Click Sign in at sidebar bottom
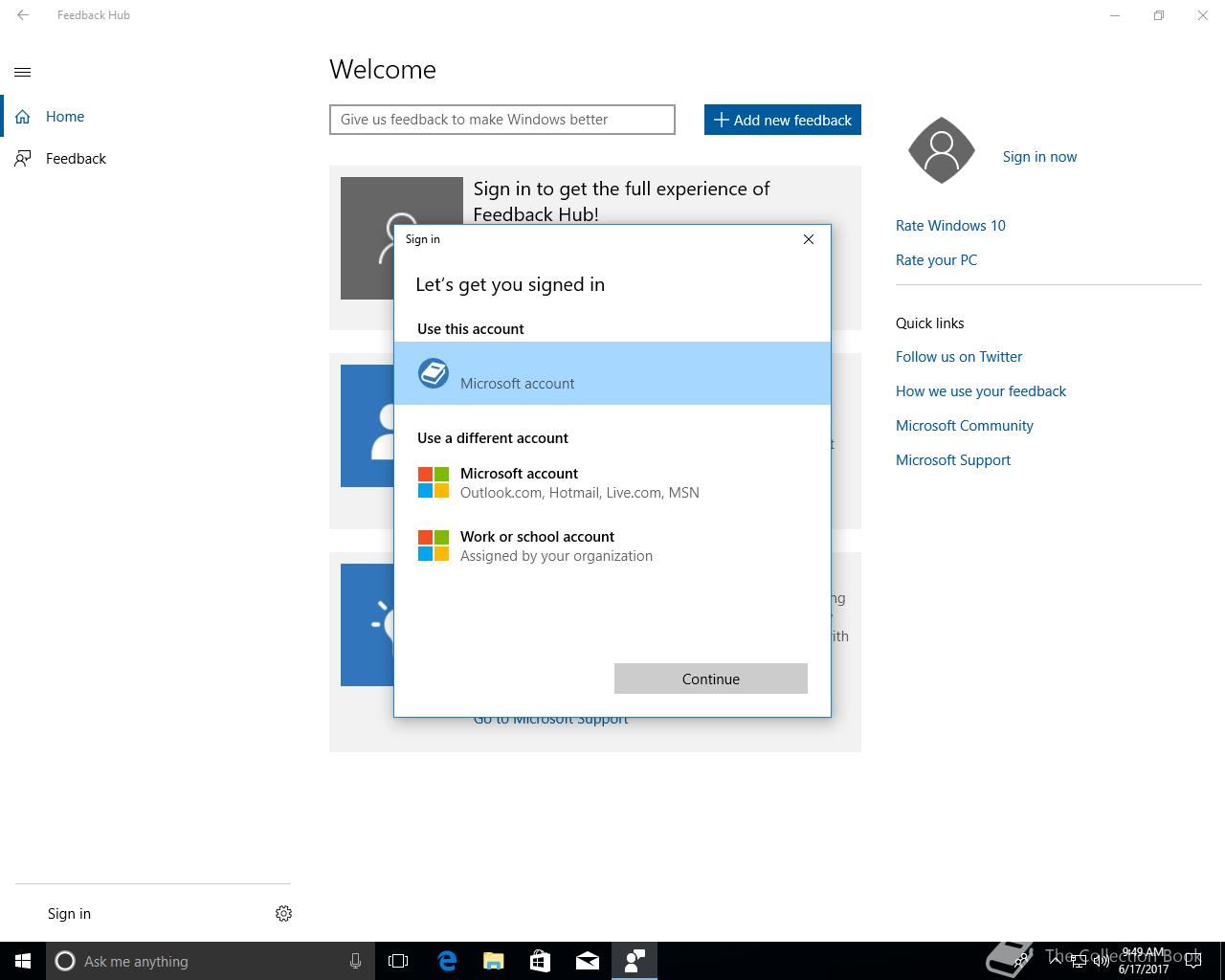The width and height of the screenshot is (1225, 980). click(x=69, y=914)
